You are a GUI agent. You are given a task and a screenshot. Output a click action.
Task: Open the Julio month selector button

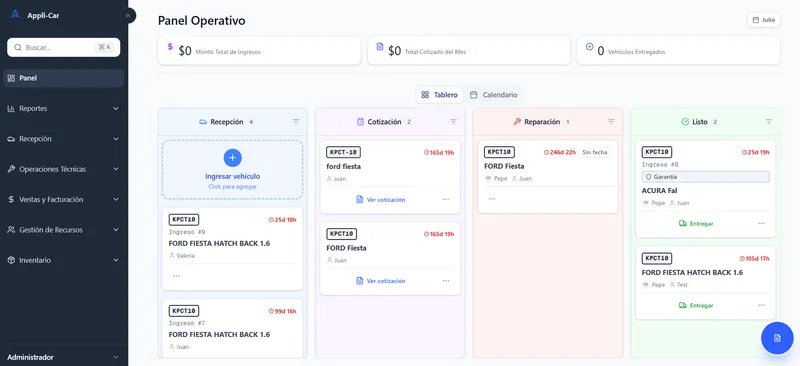point(763,20)
